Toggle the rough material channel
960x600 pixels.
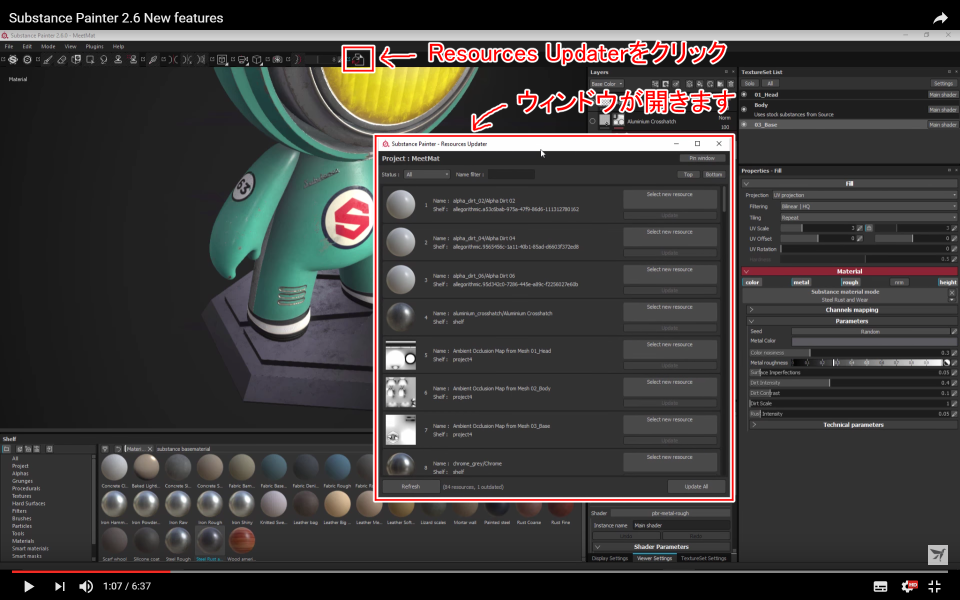click(x=850, y=282)
